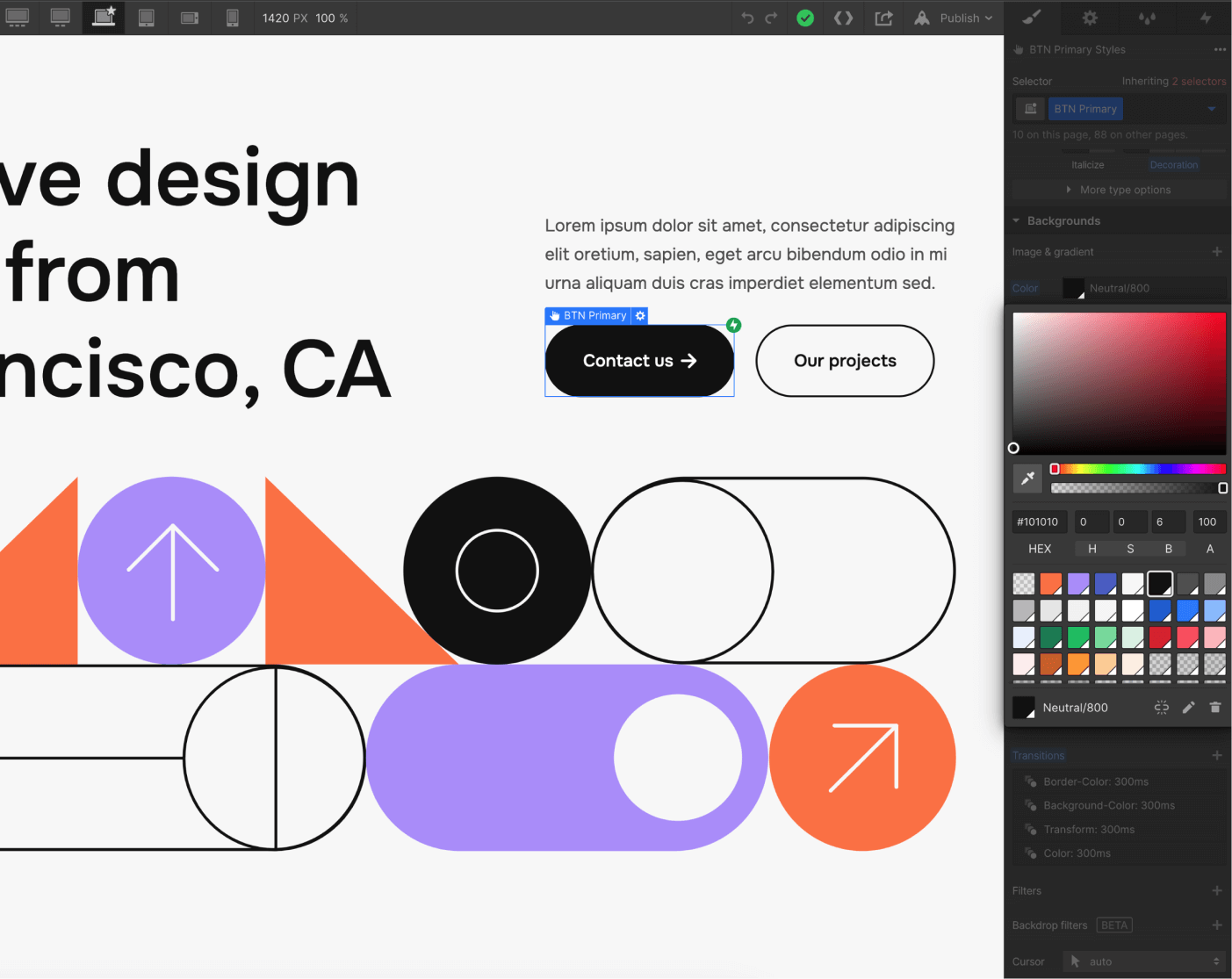
Task: Open the Style panel brush tab
Action: (1032, 18)
